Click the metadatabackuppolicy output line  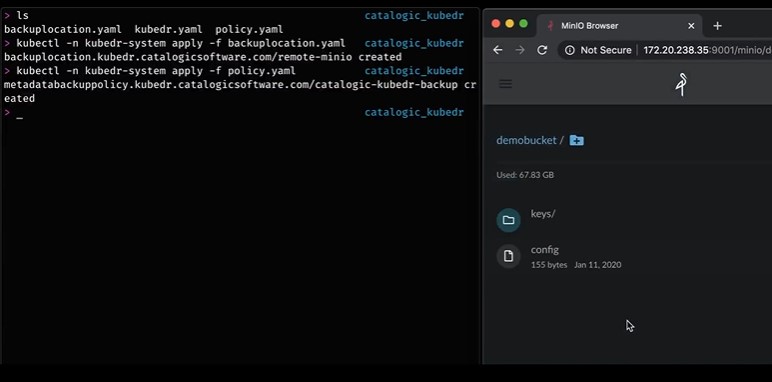(x=240, y=92)
